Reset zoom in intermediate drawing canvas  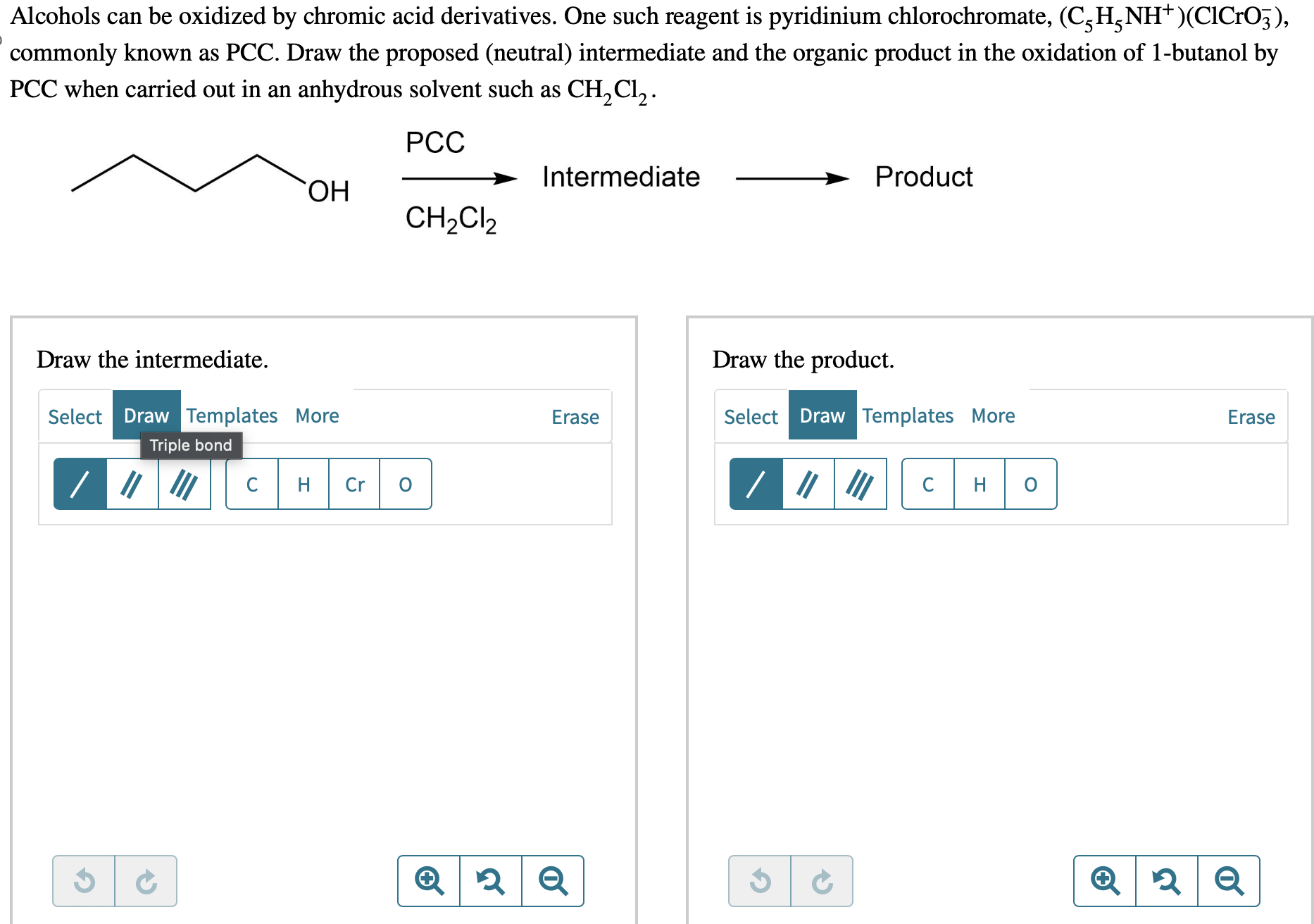click(x=491, y=881)
